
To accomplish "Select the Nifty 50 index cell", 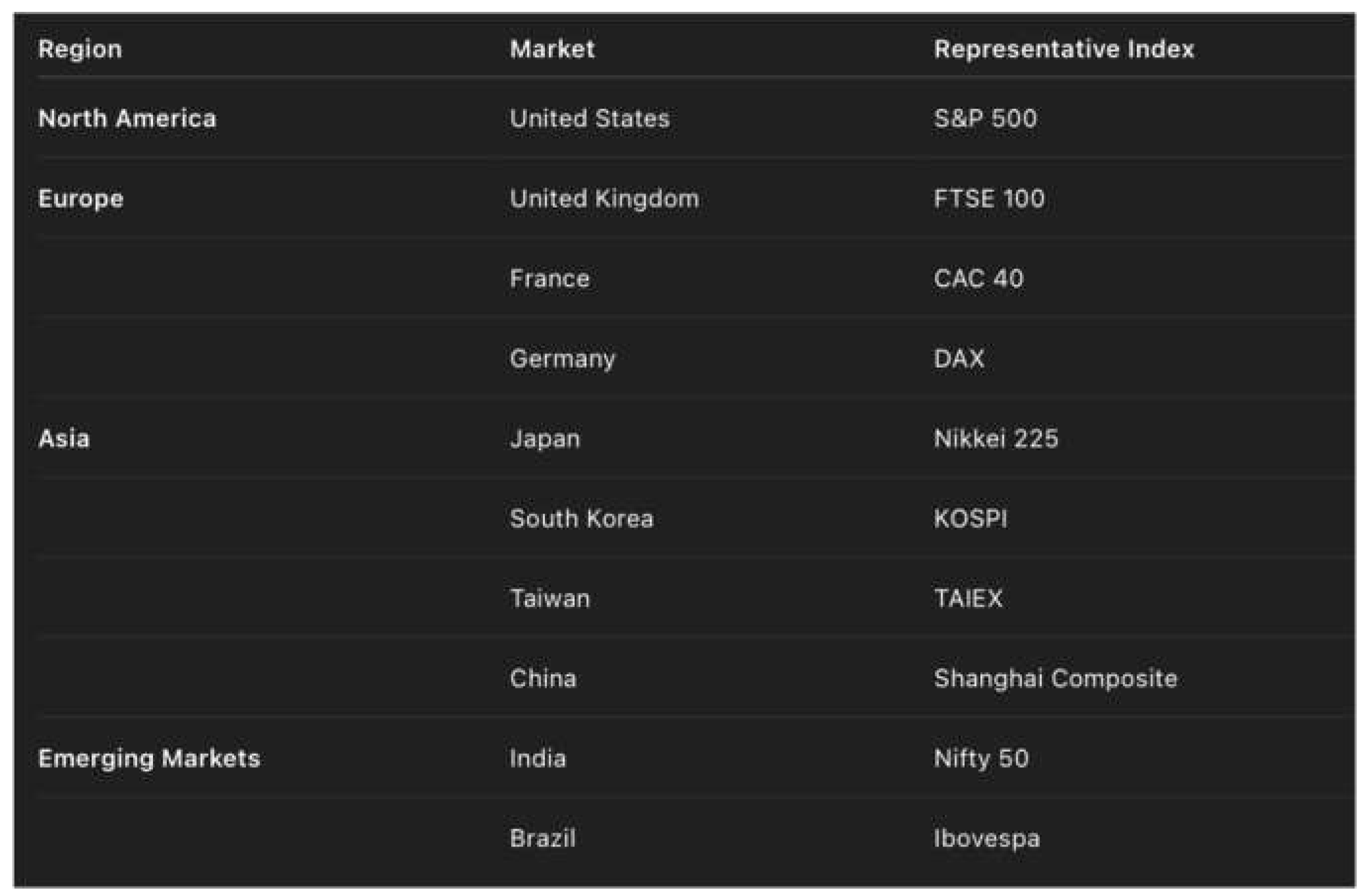I will [x=981, y=758].
